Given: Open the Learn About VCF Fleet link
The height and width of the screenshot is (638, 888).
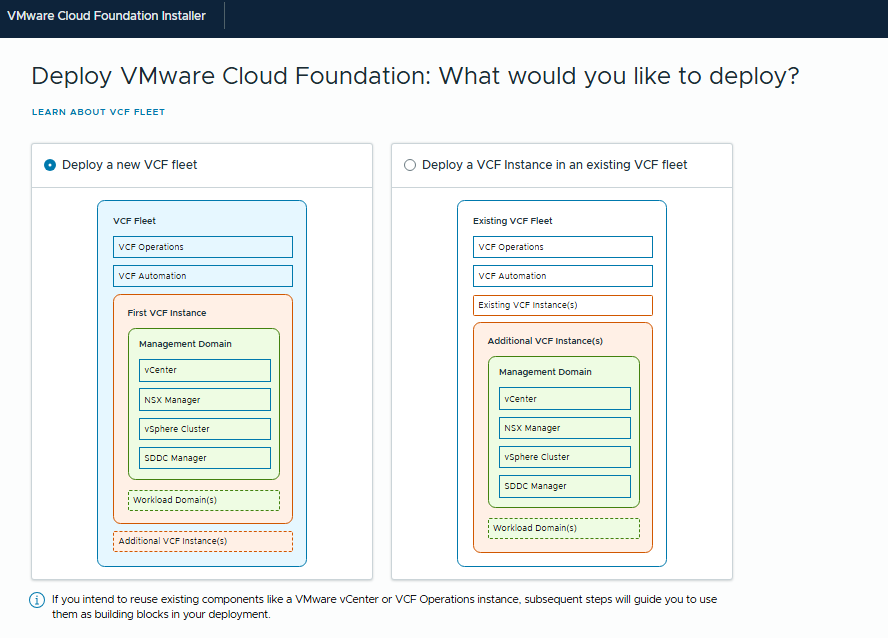Looking at the screenshot, I should coord(98,112).
